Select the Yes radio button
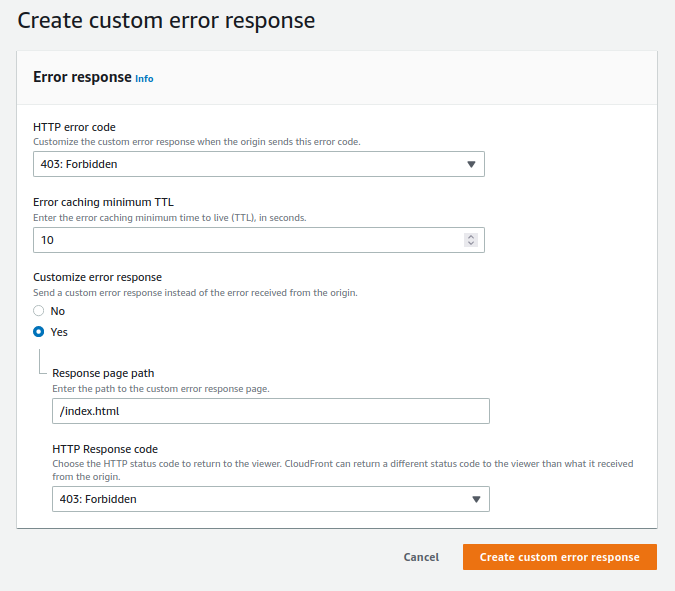This screenshot has height=591, width=675. tap(39, 332)
